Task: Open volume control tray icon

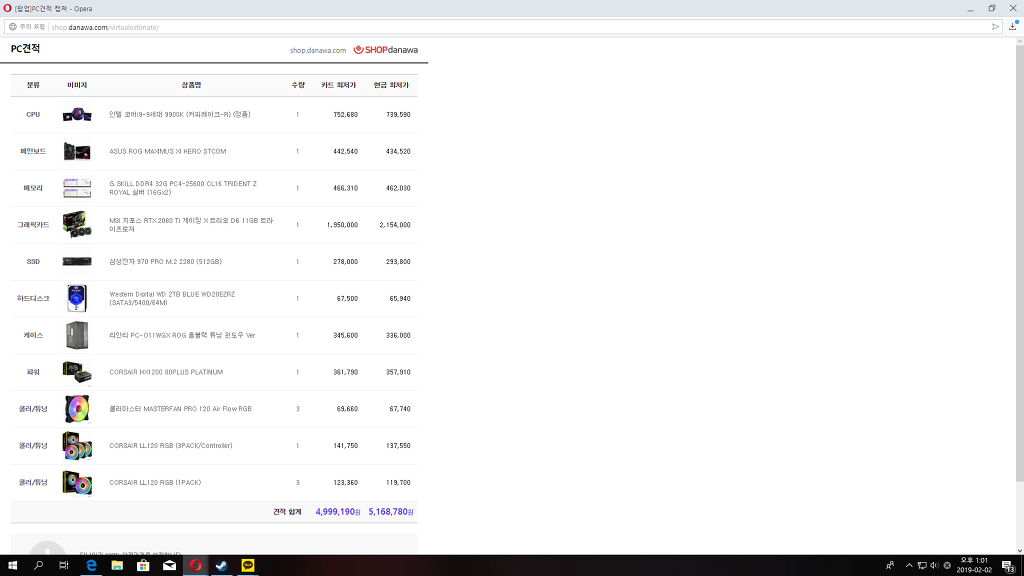Action: click(934, 566)
